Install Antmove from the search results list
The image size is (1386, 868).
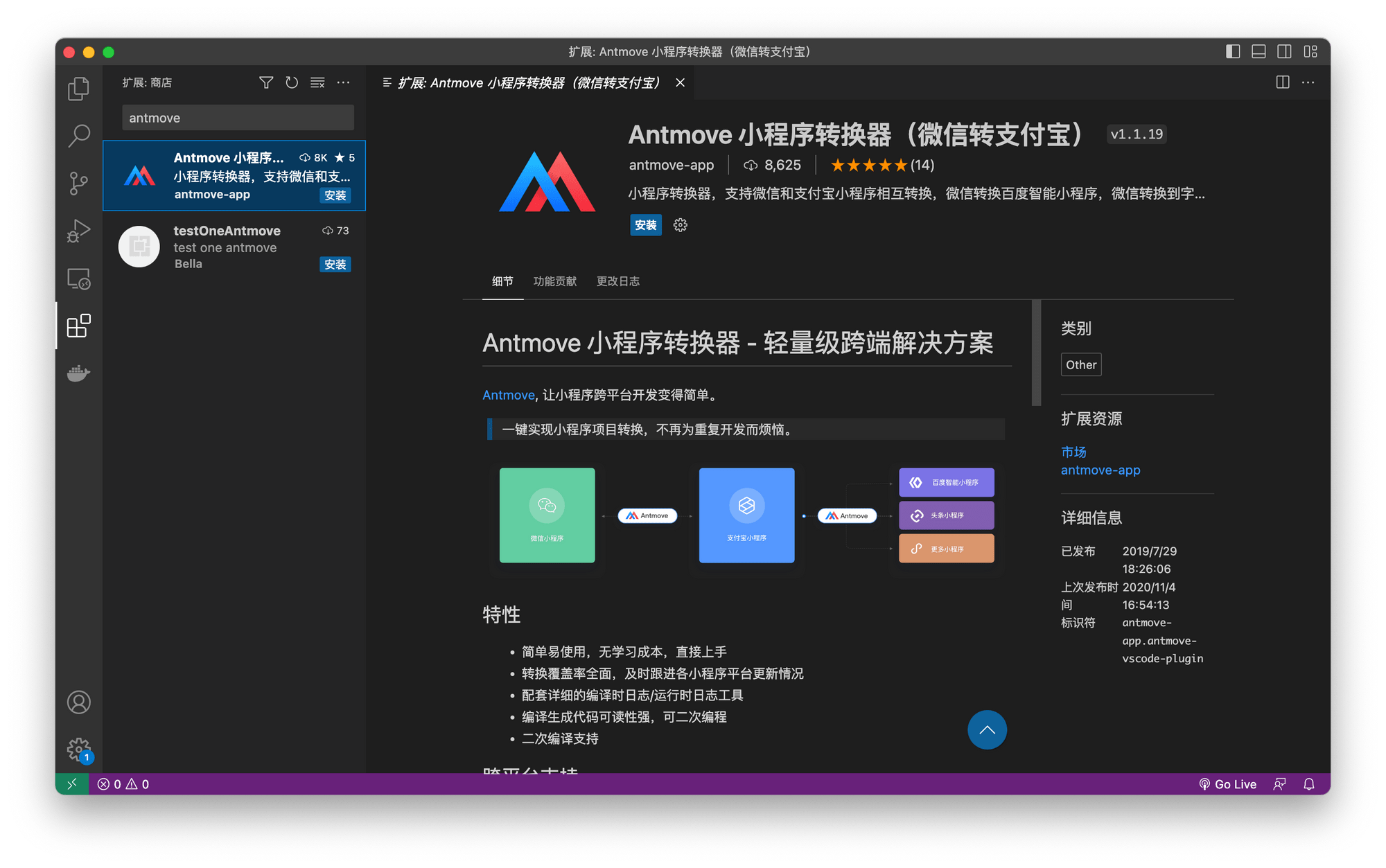(x=335, y=196)
